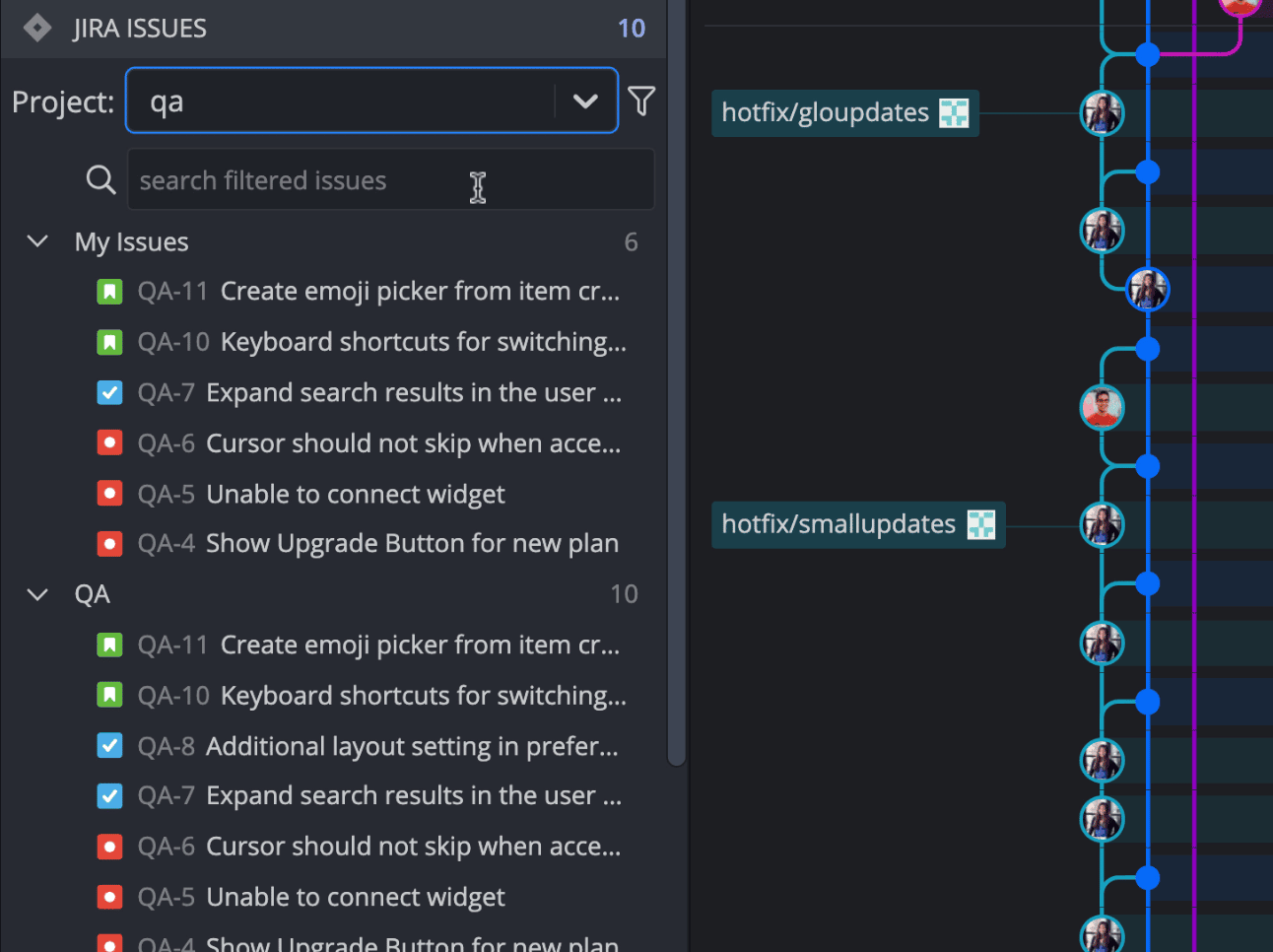Click blue task checkbox icon for QA-7 in My Issues
Viewport: 1273px width, 952px height.
(109, 393)
